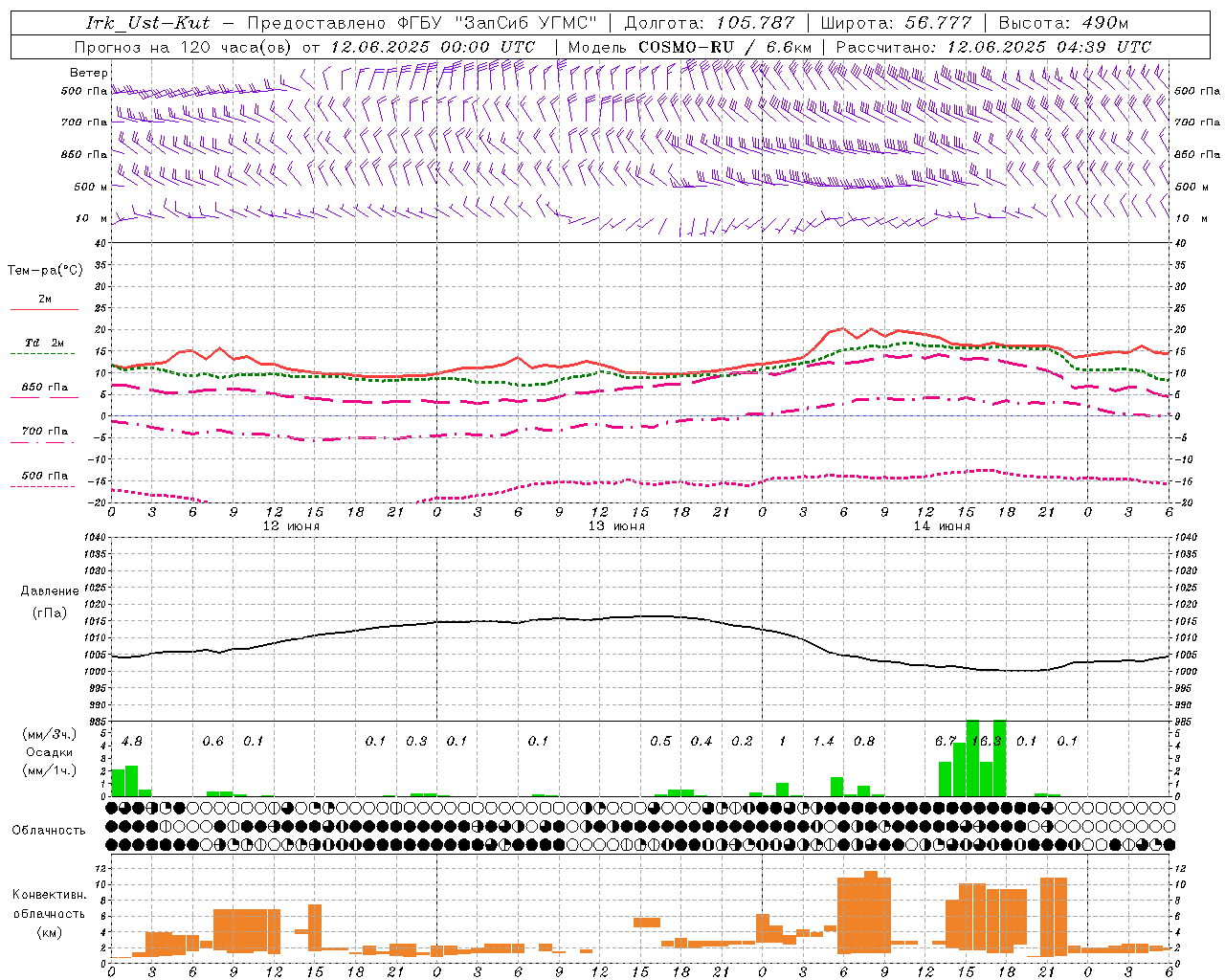Viewport: 1225px width, 980px height.
Task: Click the green dotted line sample under Td 2м
Action: coord(44,353)
